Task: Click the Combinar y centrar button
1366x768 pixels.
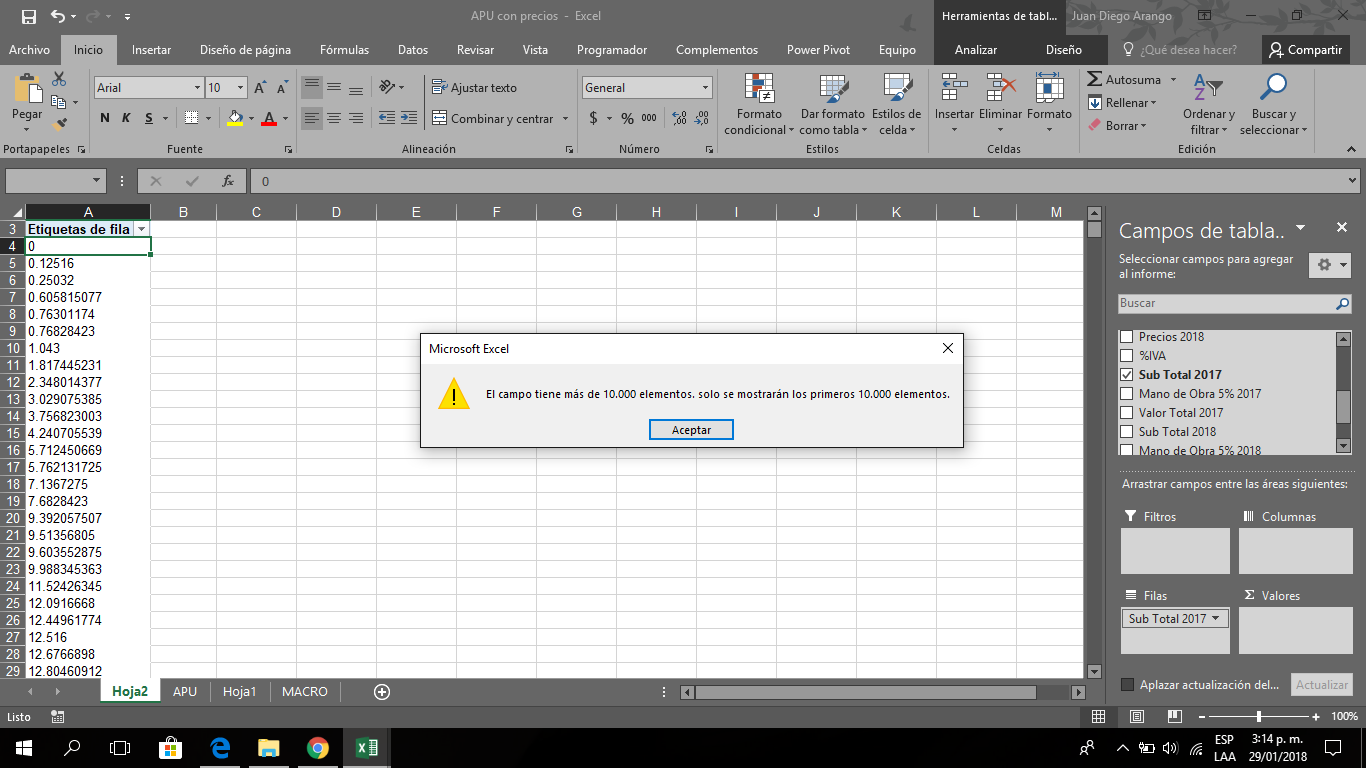Action: [493, 118]
